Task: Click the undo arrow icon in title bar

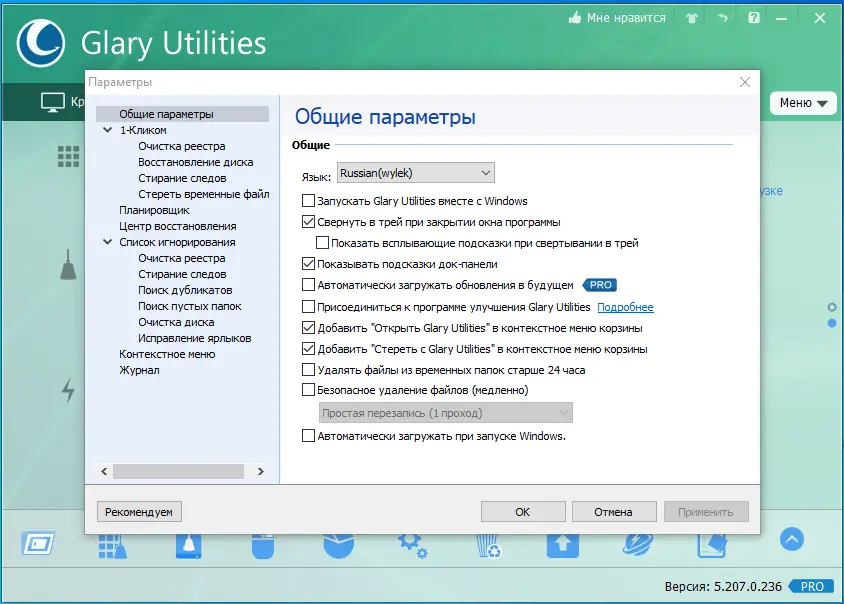Action: tap(722, 18)
